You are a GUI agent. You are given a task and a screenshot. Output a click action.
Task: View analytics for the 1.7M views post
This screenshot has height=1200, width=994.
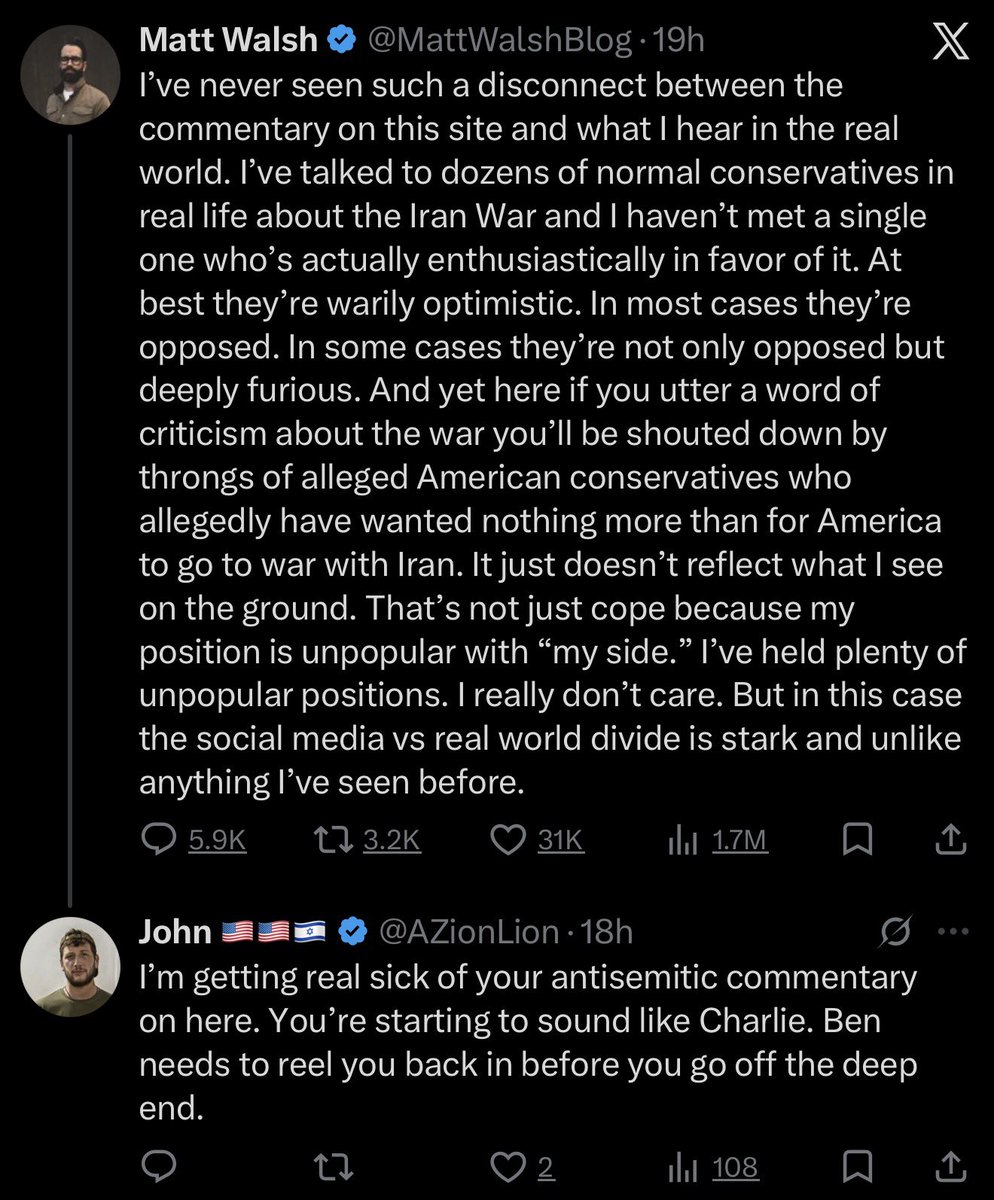coord(682,842)
